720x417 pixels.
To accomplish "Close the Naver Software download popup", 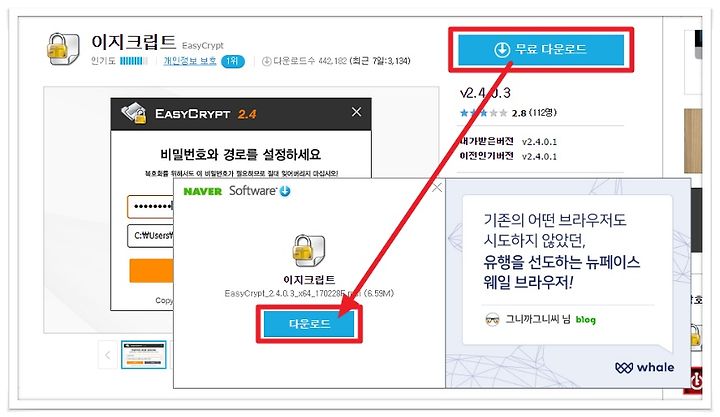I will click(437, 187).
